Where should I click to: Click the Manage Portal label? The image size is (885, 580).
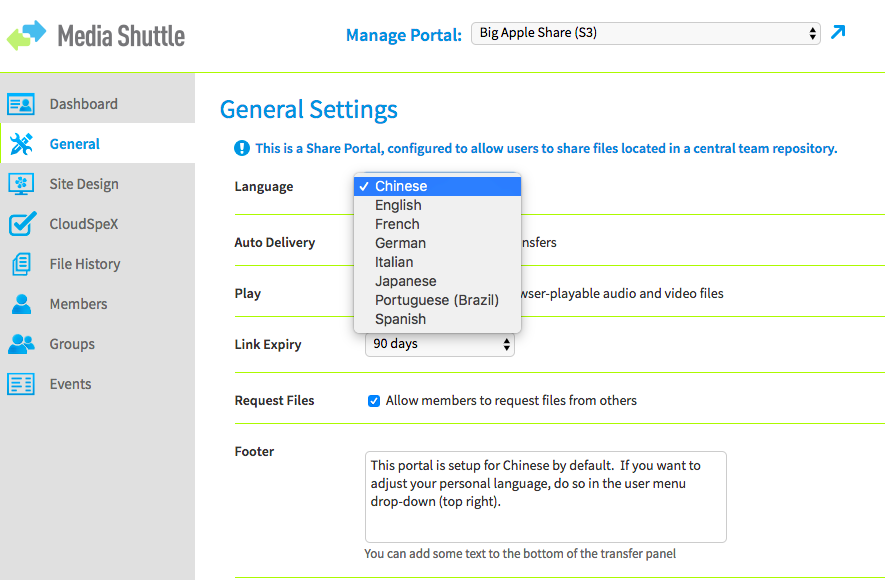(404, 35)
